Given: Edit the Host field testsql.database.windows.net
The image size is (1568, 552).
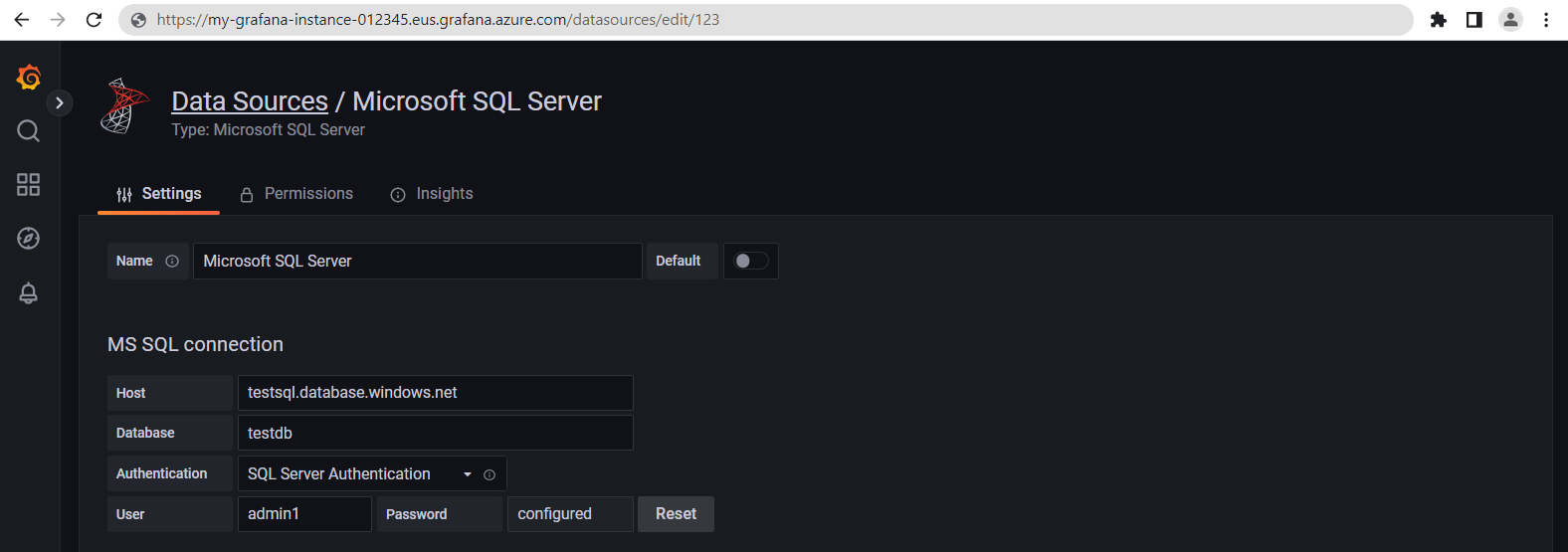Looking at the screenshot, I should pos(435,393).
